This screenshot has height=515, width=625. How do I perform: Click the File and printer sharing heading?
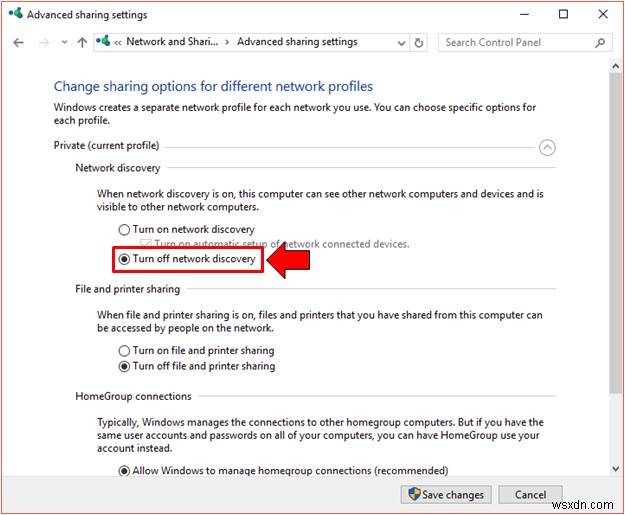point(128,289)
